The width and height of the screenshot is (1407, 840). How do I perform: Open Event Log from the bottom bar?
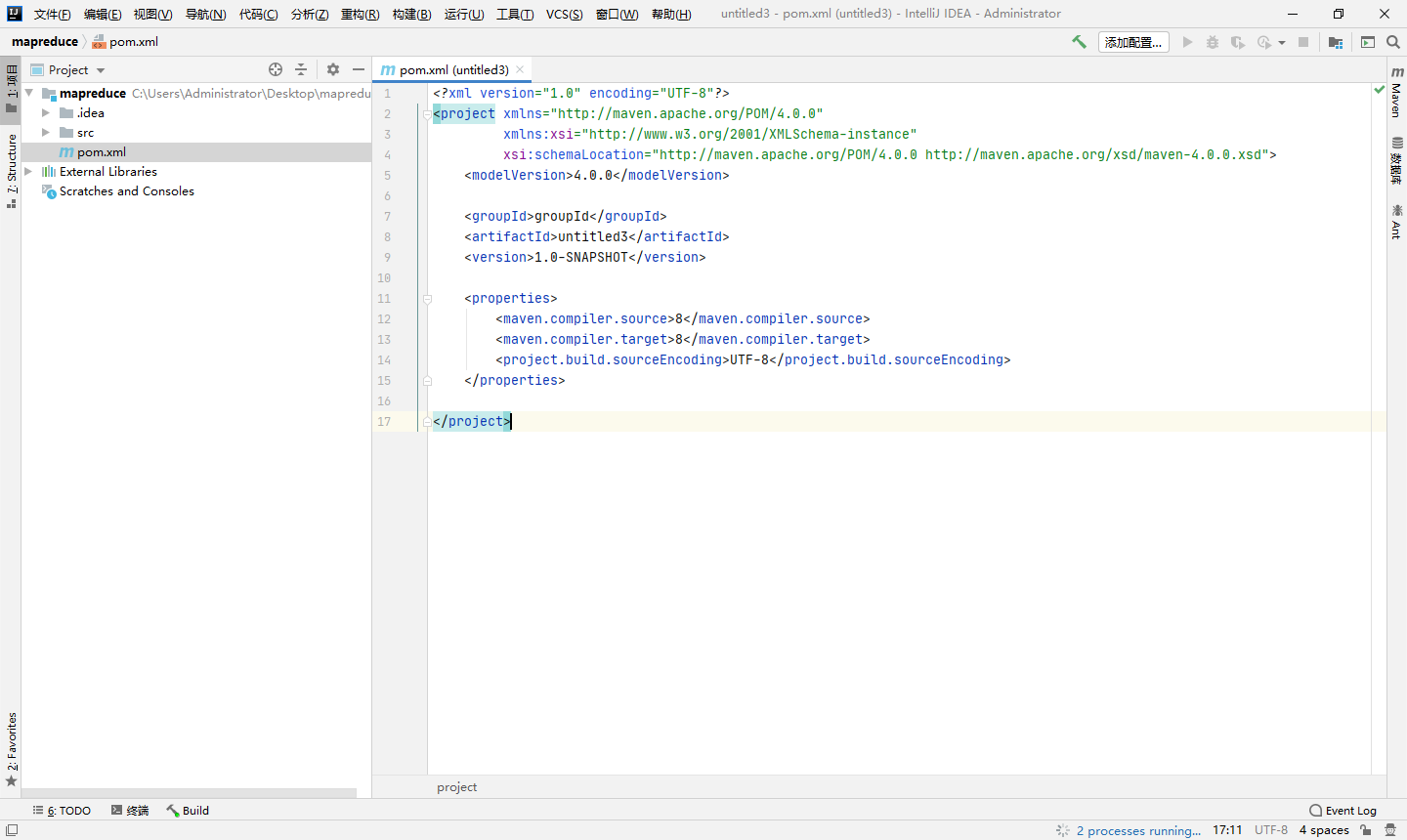tap(1343, 811)
